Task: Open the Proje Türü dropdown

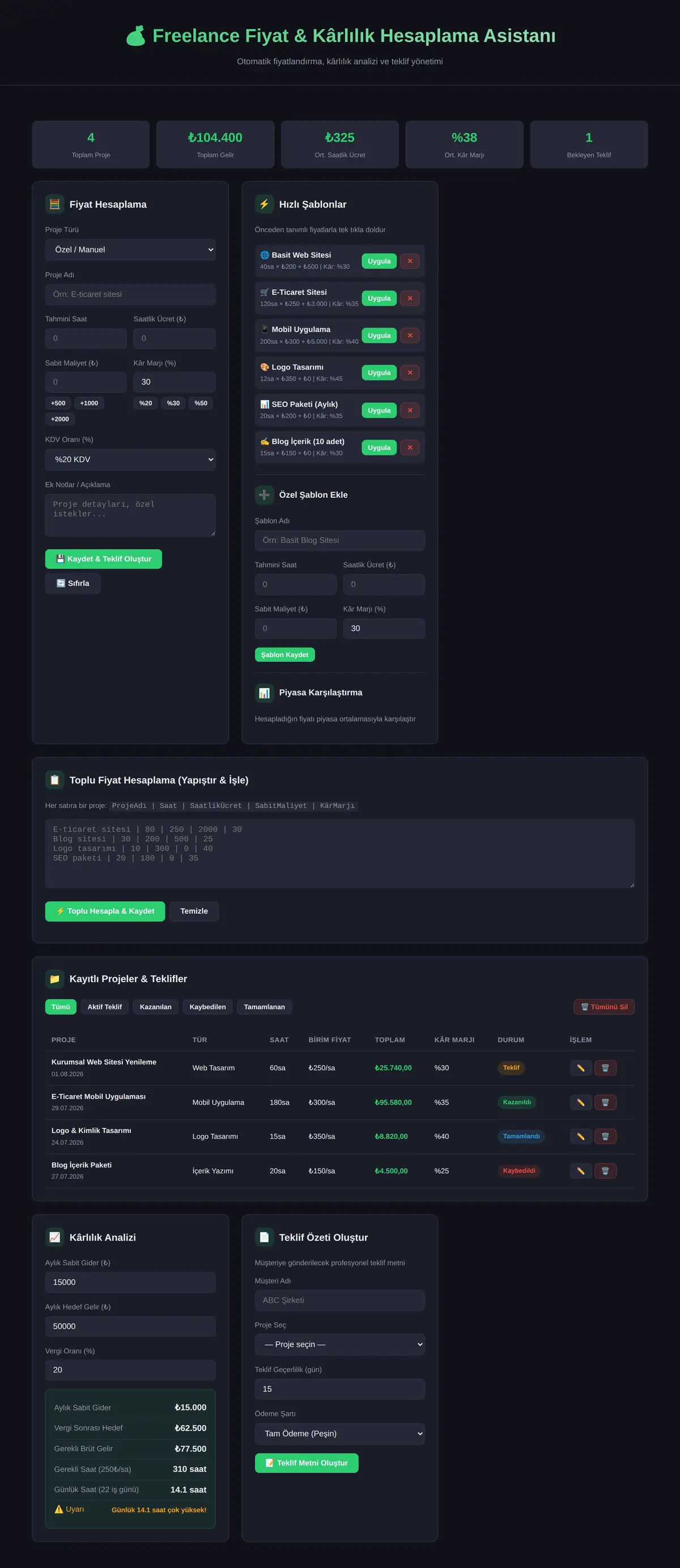Action: [130, 250]
